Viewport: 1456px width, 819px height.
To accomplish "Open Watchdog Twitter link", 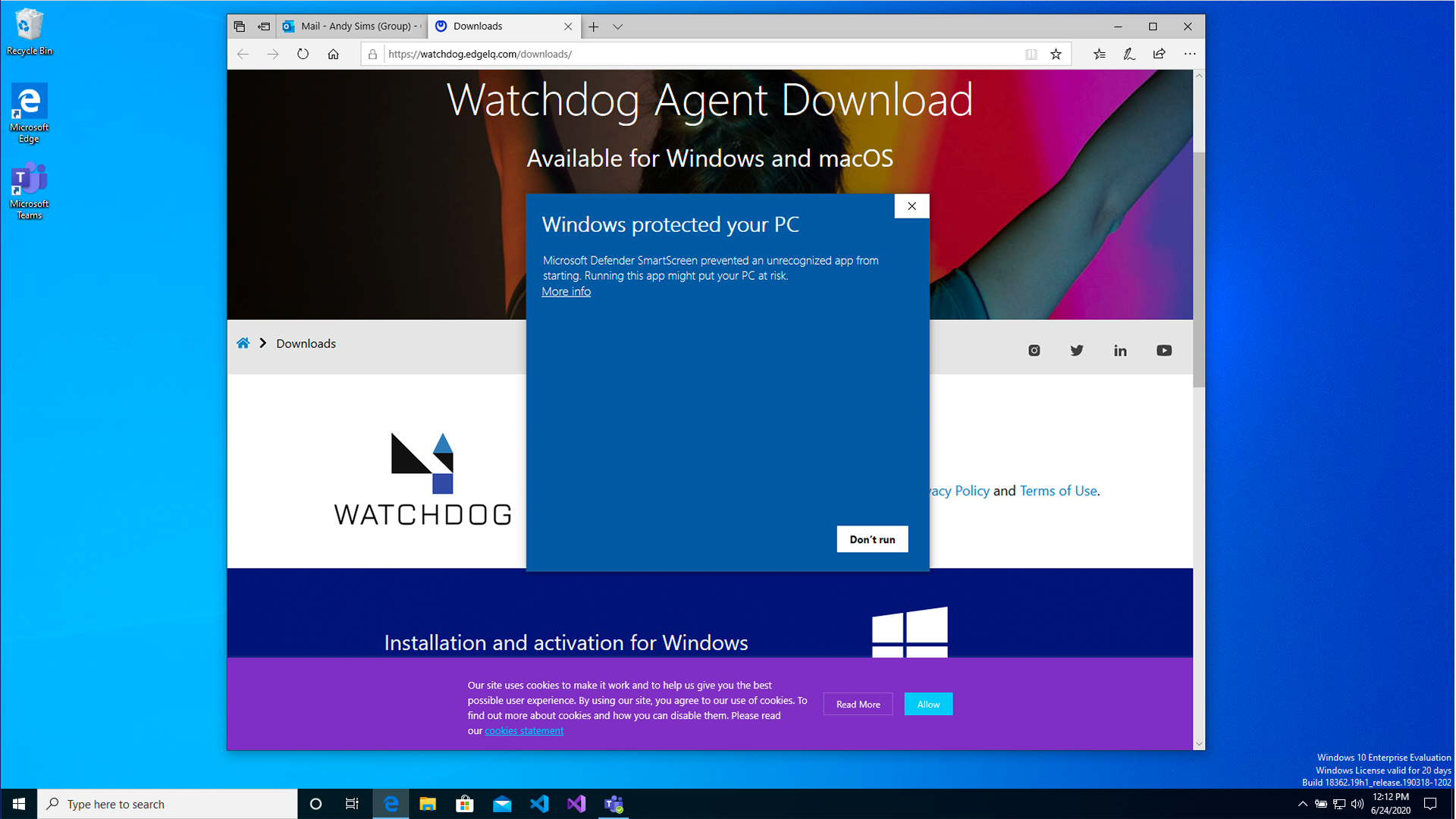I will coord(1077,350).
